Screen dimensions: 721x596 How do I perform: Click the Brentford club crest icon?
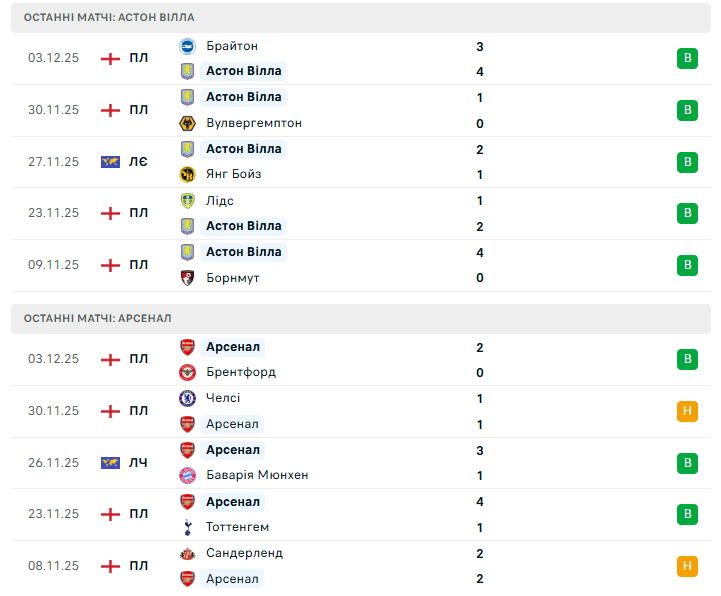(x=187, y=372)
